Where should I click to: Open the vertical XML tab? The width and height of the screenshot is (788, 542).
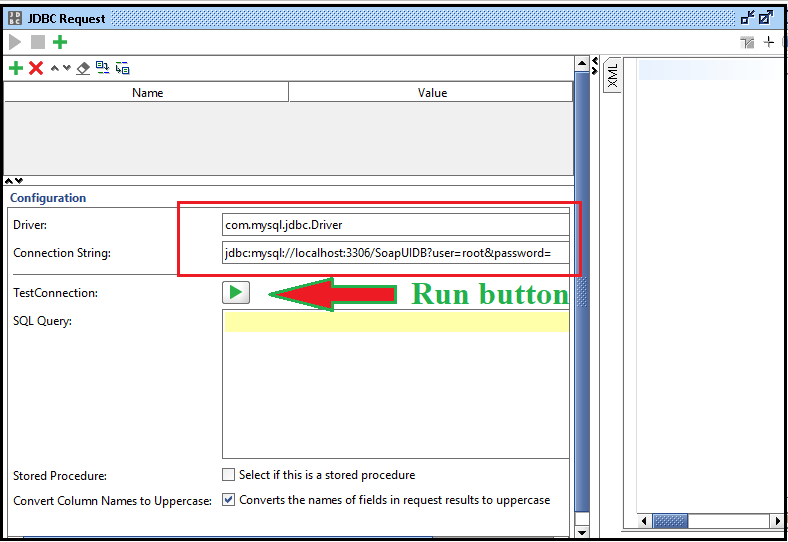pyautogui.click(x=612, y=75)
